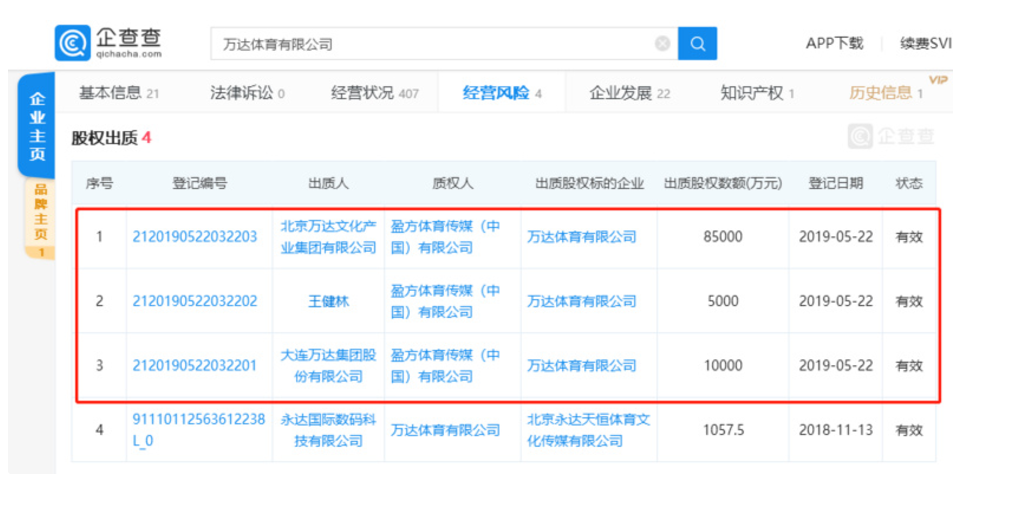Click the date 2018-11-13 cell
The height and width of the screenshot is (516, 1010).
point(835,430)
